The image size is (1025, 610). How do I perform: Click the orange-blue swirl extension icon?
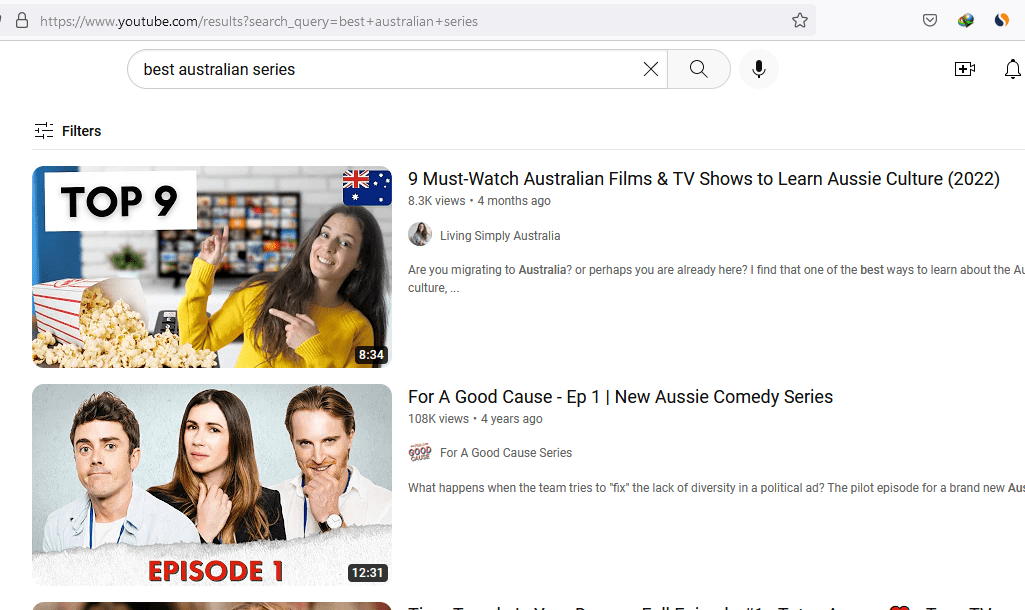(1001, 20)
